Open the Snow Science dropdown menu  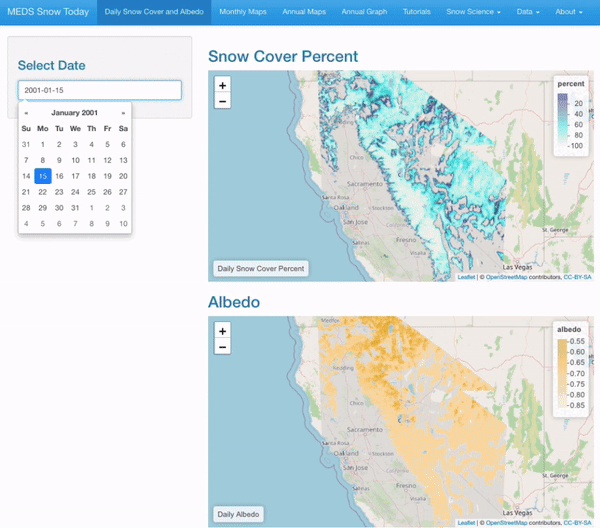point(473,12)
